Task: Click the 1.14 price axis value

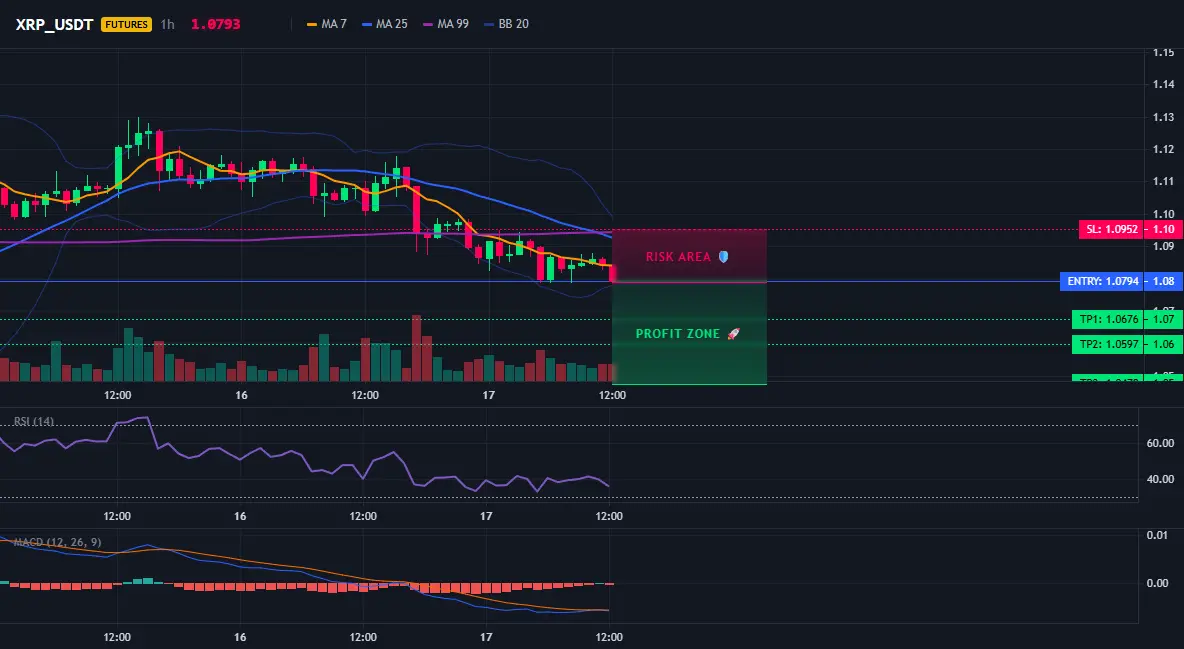Action: [x=1164, y=85]
